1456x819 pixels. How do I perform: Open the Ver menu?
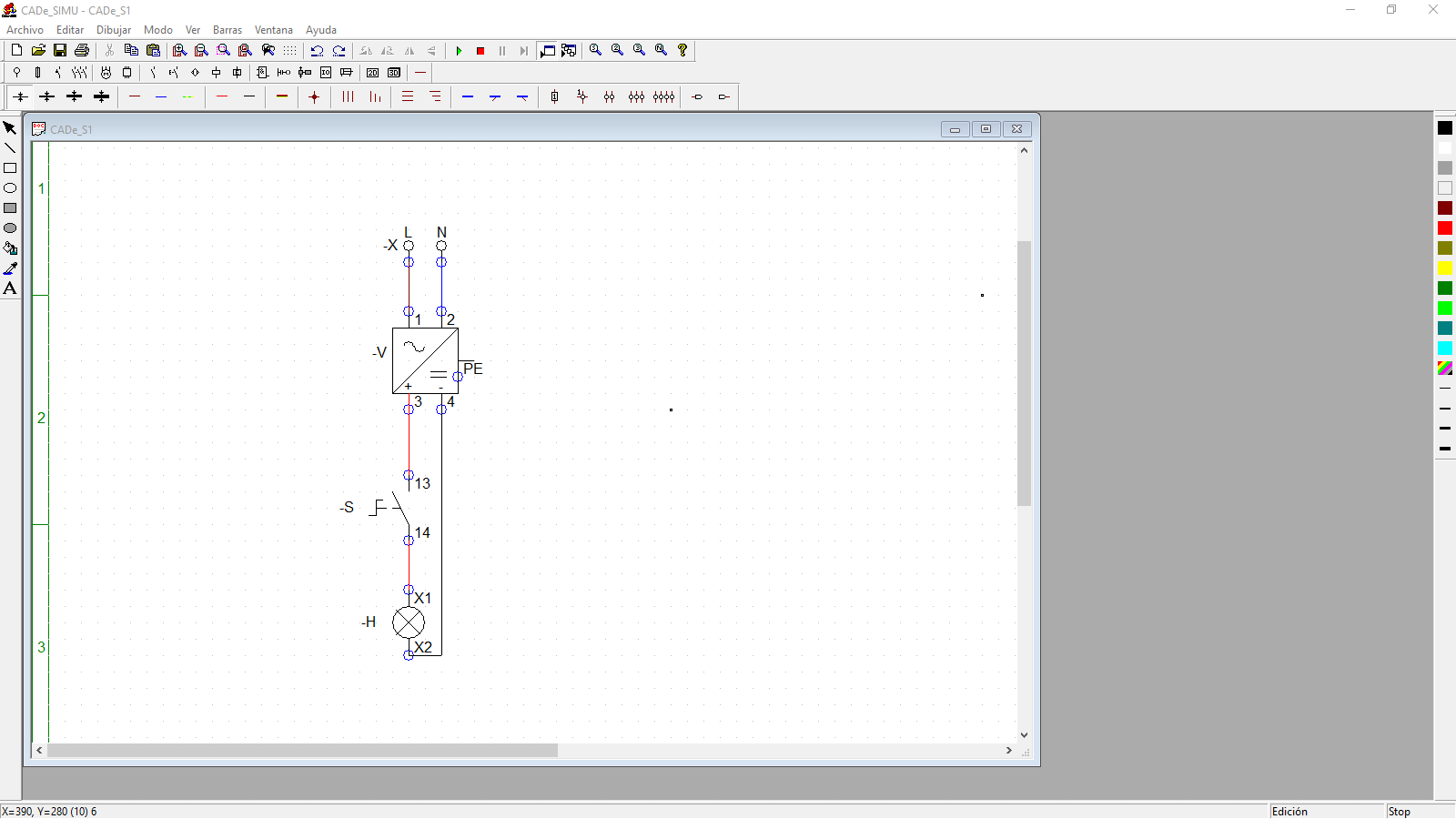point(193,30)
